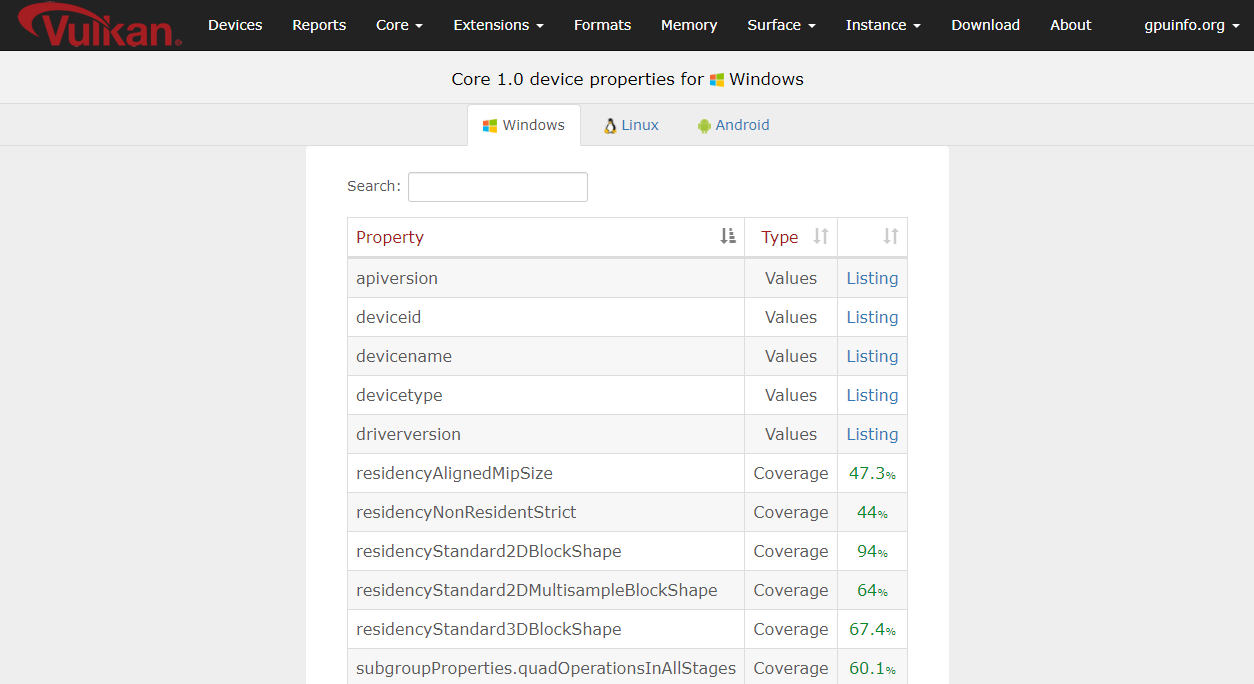1254x684 pixels.
Task: Open the Listing link for devicename
Action: coord(872,356)
